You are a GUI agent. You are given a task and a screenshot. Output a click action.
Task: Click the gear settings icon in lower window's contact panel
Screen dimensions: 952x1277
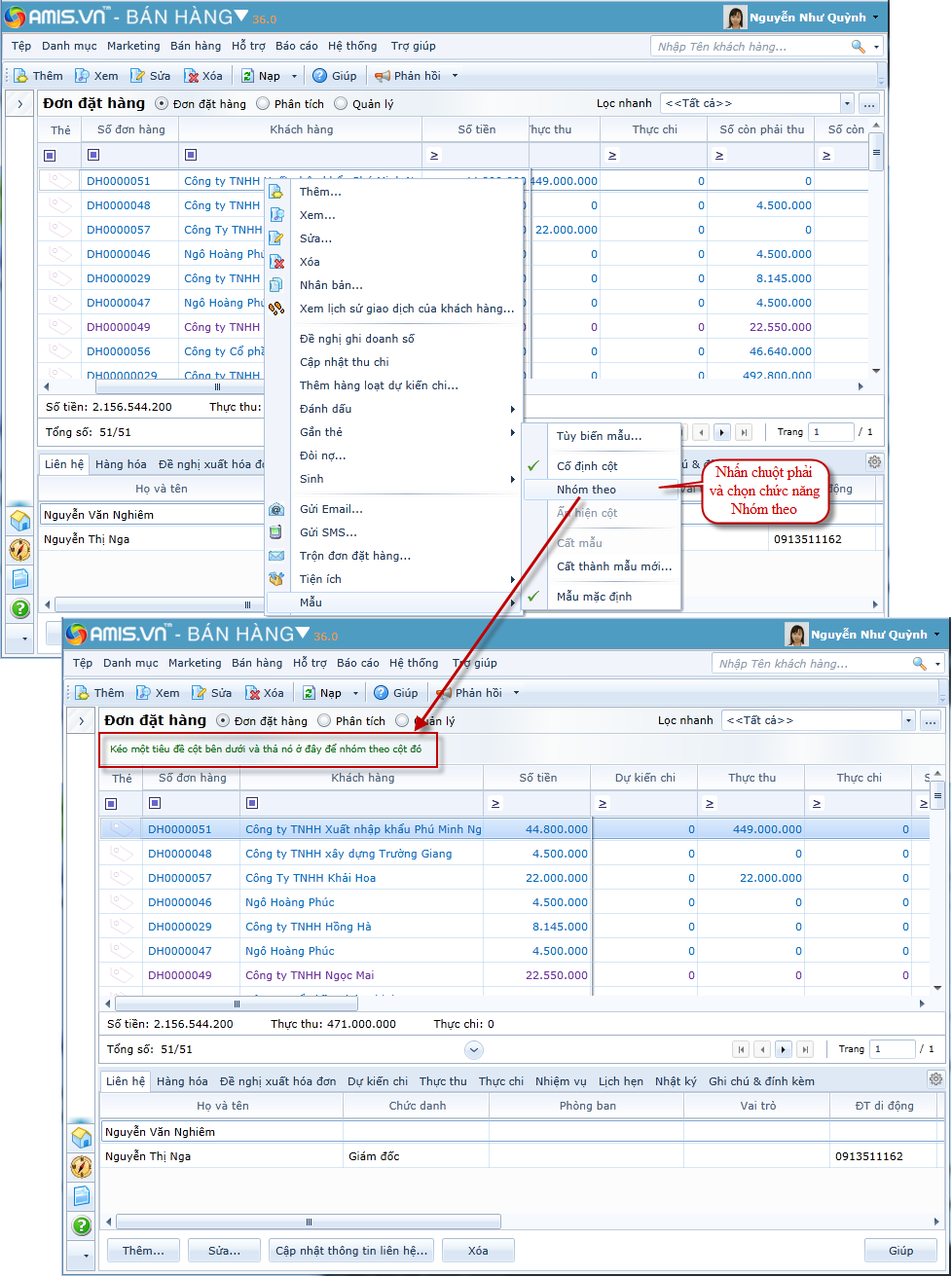point(935,1079)
